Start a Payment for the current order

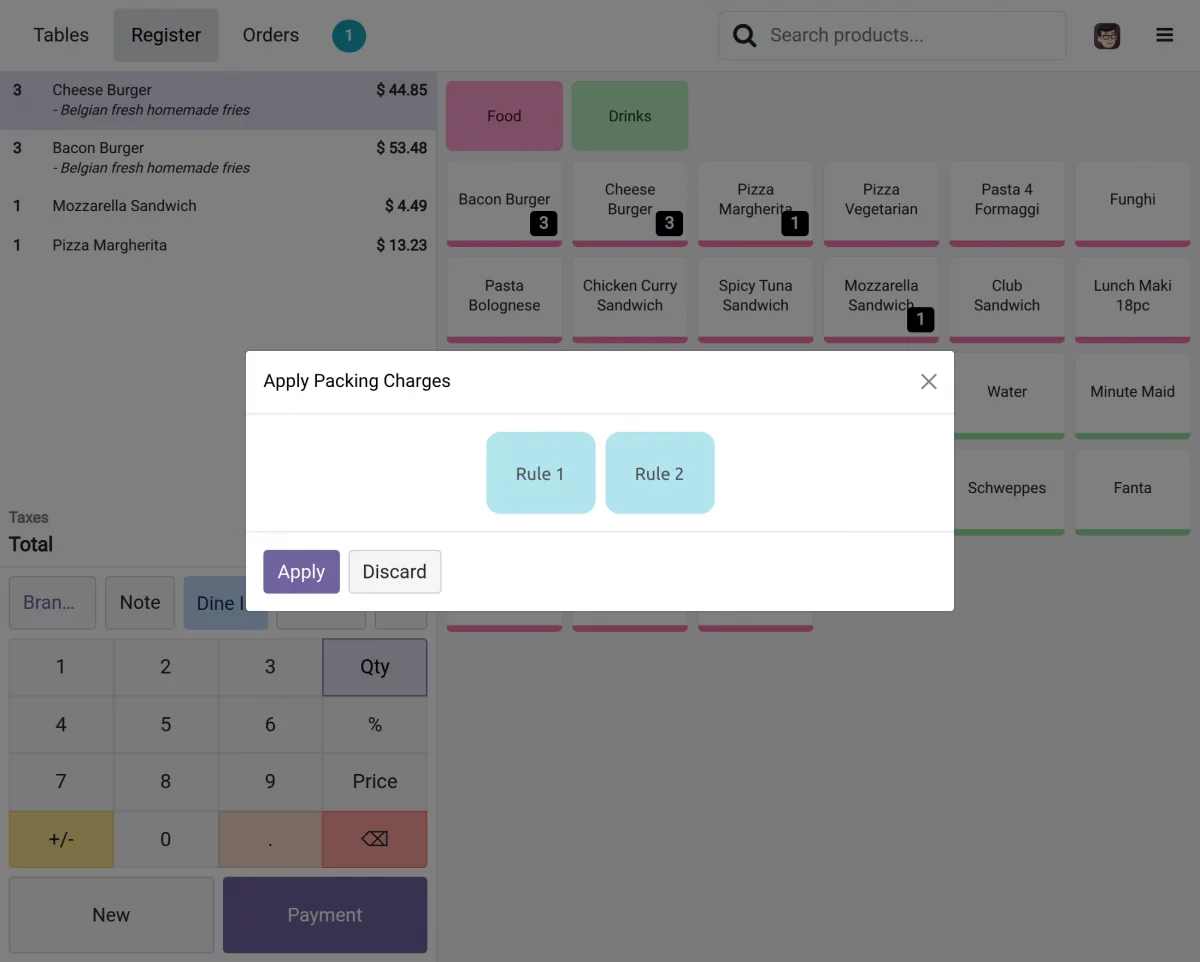point(324,914)
